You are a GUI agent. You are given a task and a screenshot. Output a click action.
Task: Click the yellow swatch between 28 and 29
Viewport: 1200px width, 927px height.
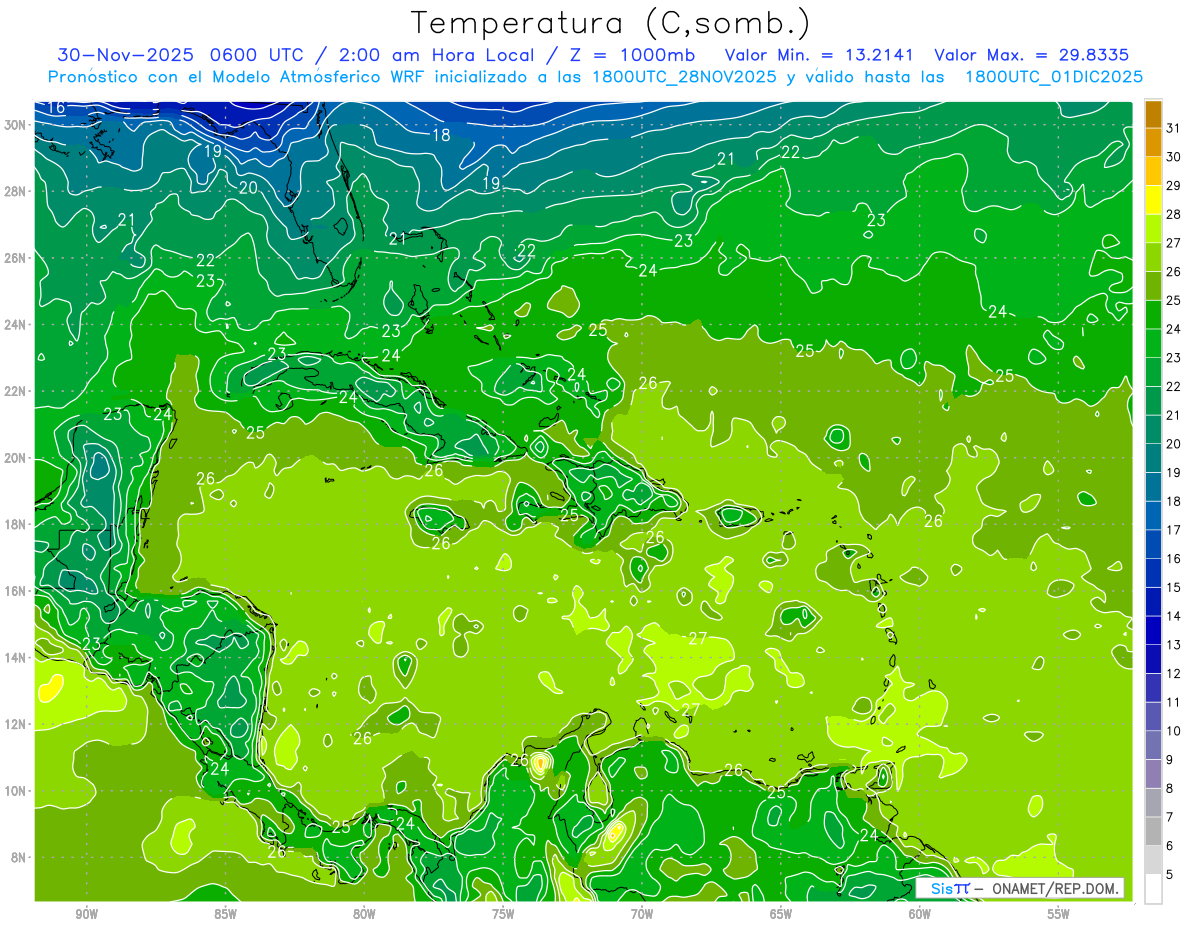click(x=1153, y=200)
